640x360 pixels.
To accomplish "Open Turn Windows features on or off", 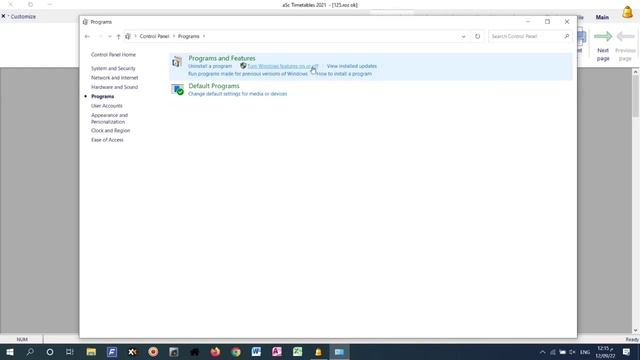I will (x=282, y=66).
